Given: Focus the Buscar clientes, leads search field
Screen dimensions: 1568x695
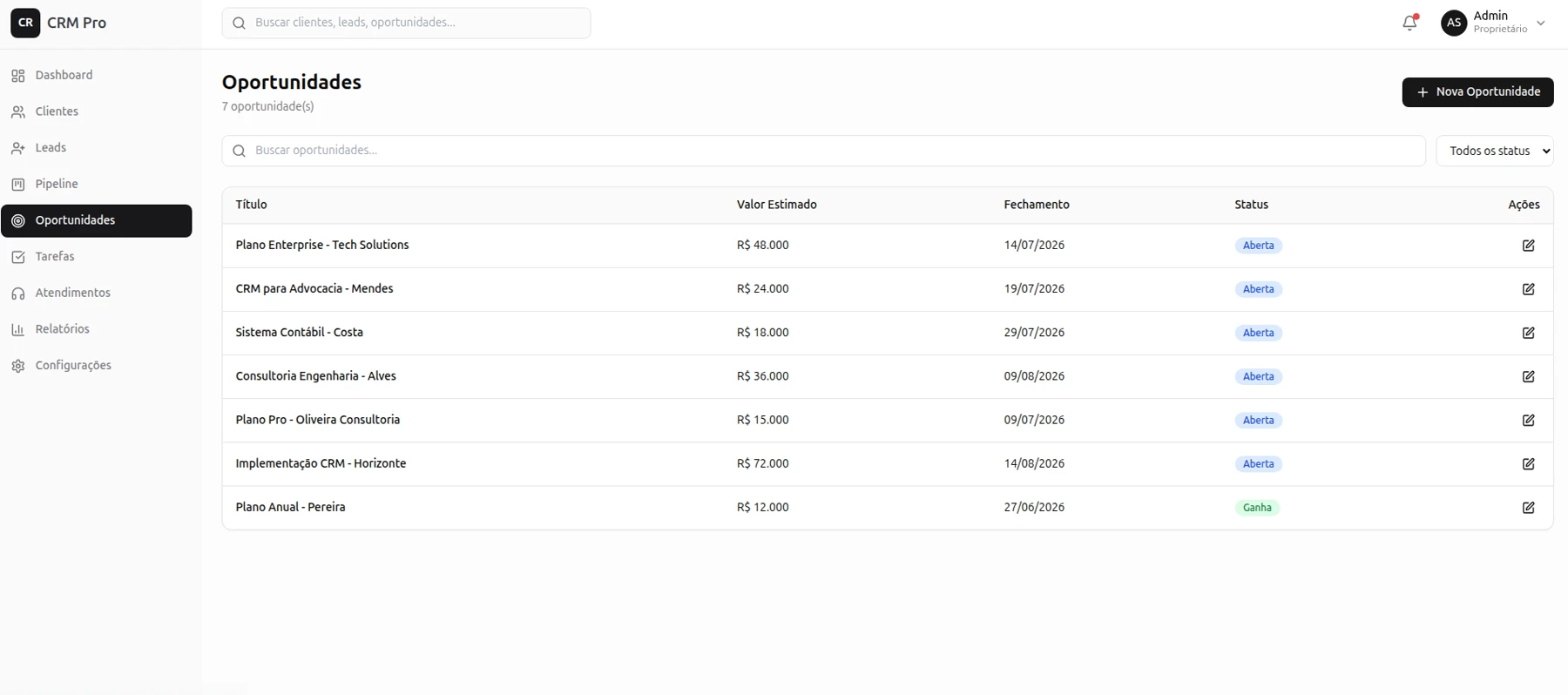Looking at the screenshot, I should 406,23.
